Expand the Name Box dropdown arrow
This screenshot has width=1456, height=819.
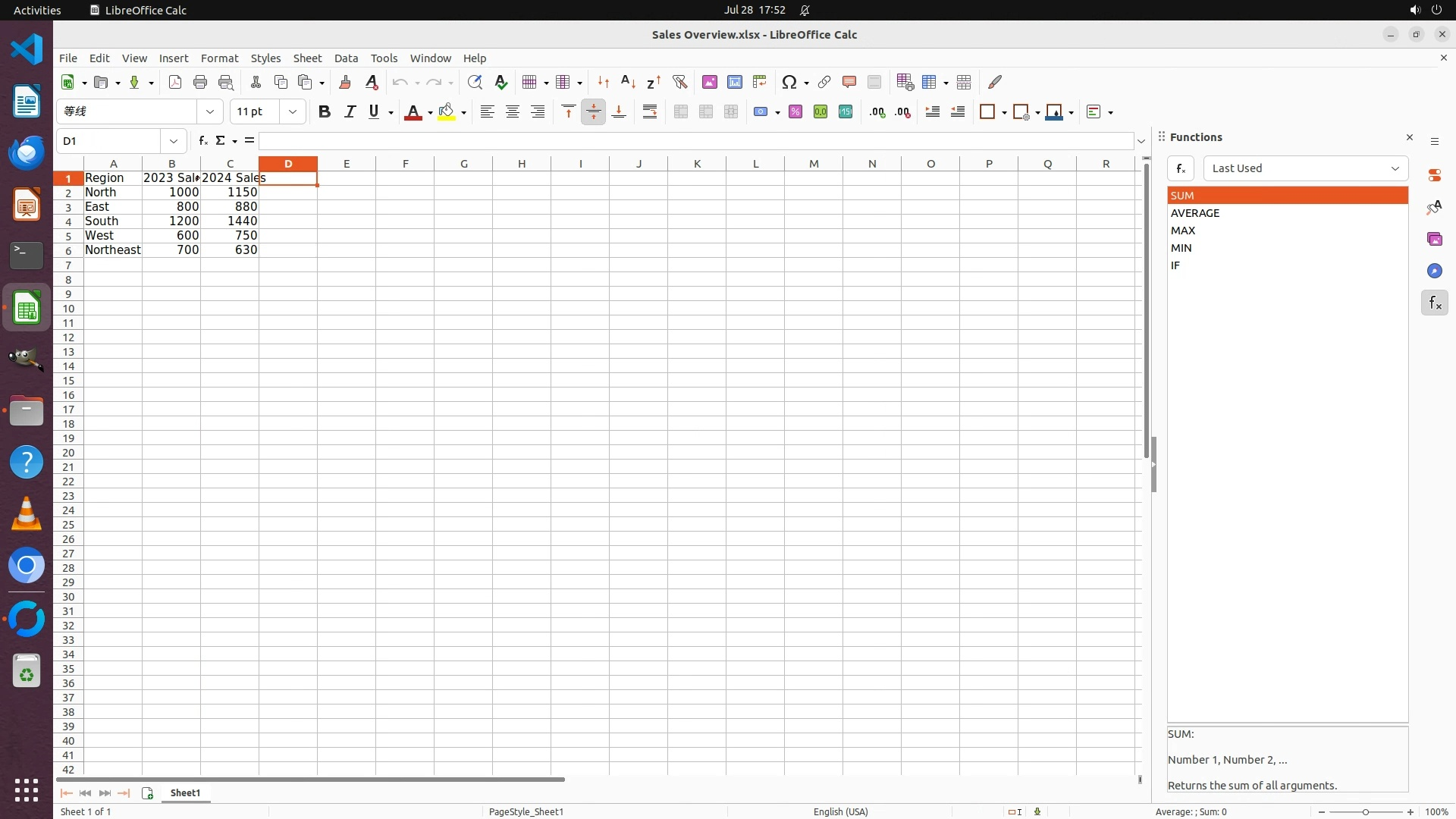point(174,141)
